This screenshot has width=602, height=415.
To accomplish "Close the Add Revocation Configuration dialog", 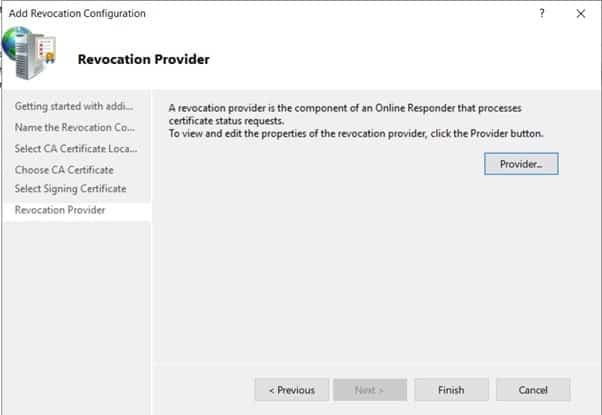I will click(x=581, y=14).
